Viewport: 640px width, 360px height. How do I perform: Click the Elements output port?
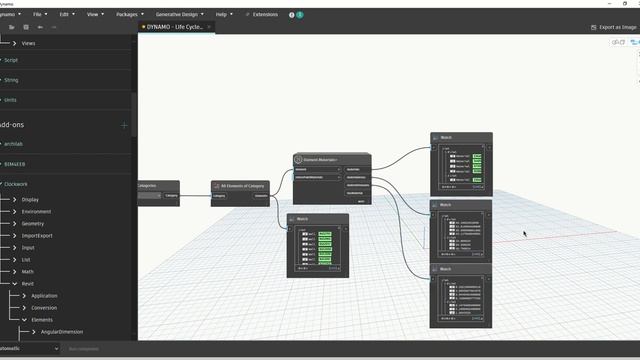pyautogui.click(x=261, y=196)
